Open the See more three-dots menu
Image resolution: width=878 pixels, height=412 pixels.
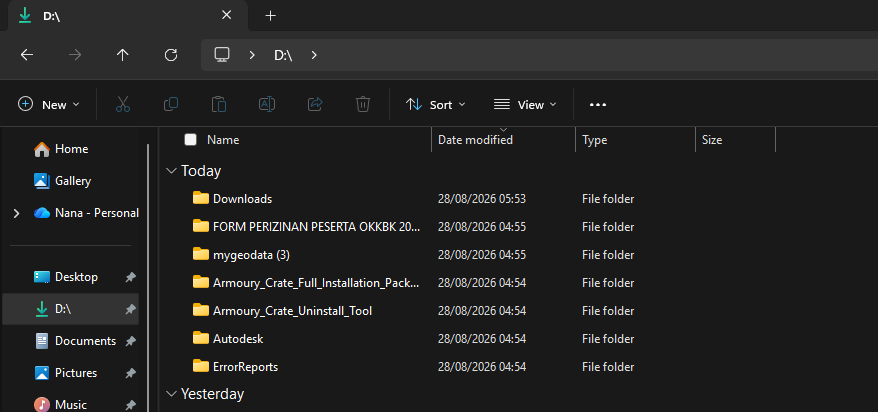click(598, 105)
